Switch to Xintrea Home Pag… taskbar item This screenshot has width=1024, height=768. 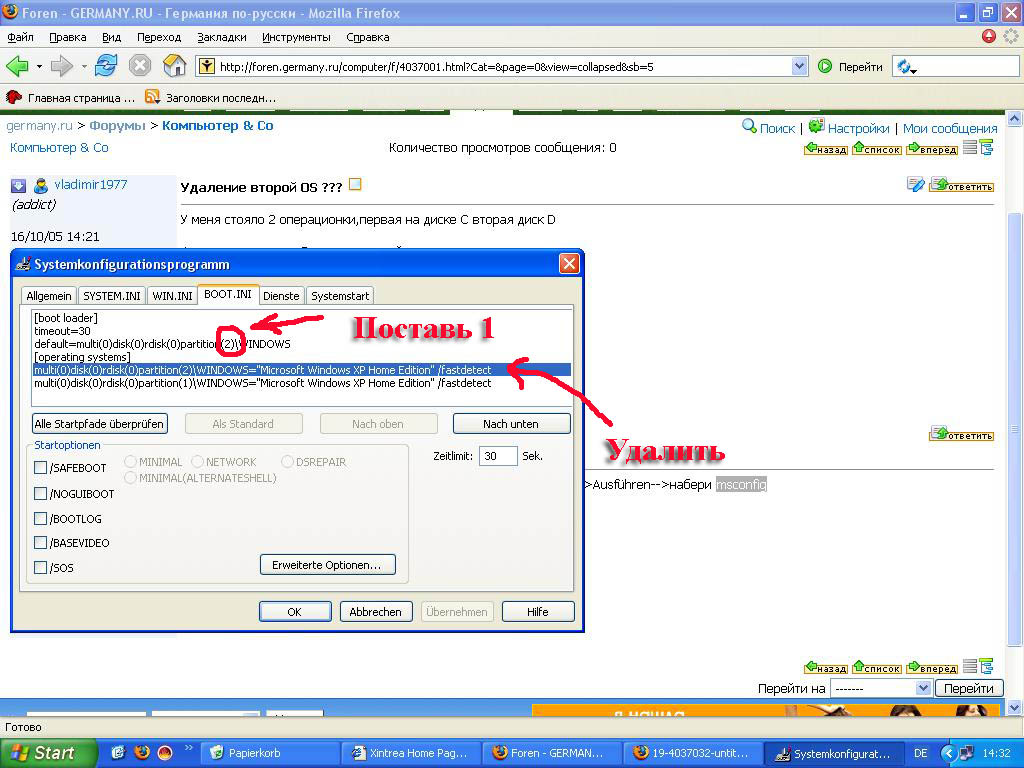point(411,753)
